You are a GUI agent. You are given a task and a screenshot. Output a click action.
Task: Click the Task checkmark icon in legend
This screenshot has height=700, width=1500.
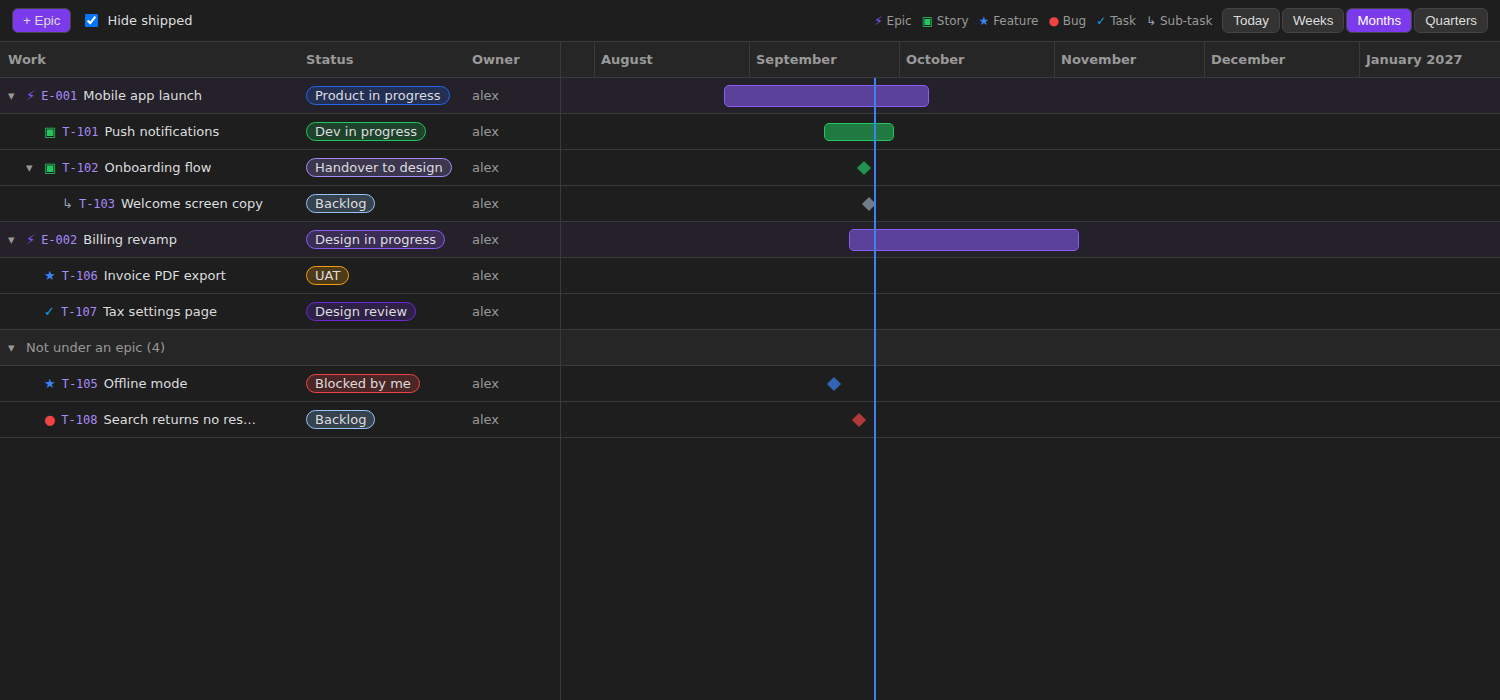tap(1101, 21)
